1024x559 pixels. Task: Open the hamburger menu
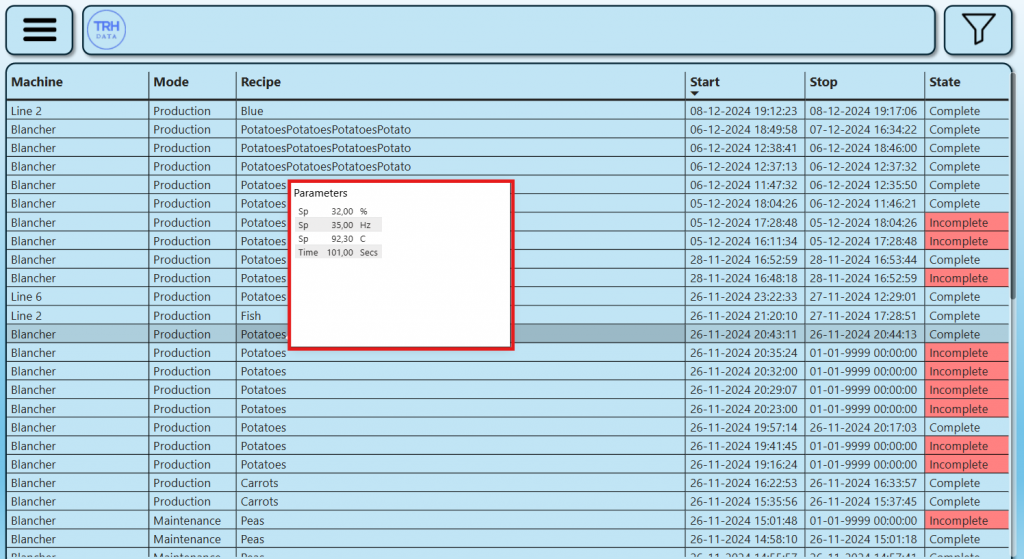coord(39,30)
